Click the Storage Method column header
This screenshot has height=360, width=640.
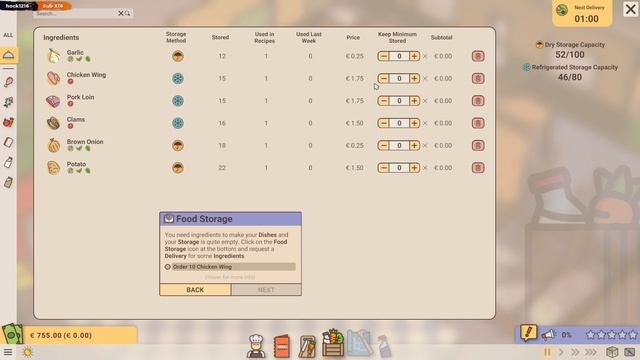[176, 37]
